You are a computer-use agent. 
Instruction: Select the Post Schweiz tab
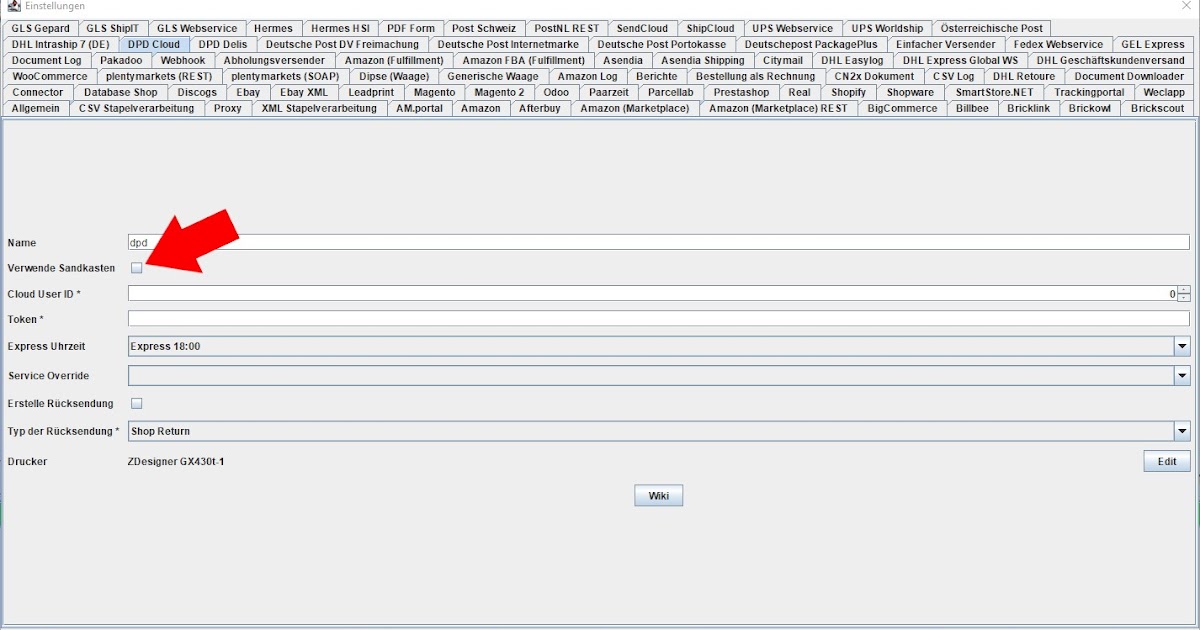click(x=484, y=28)
